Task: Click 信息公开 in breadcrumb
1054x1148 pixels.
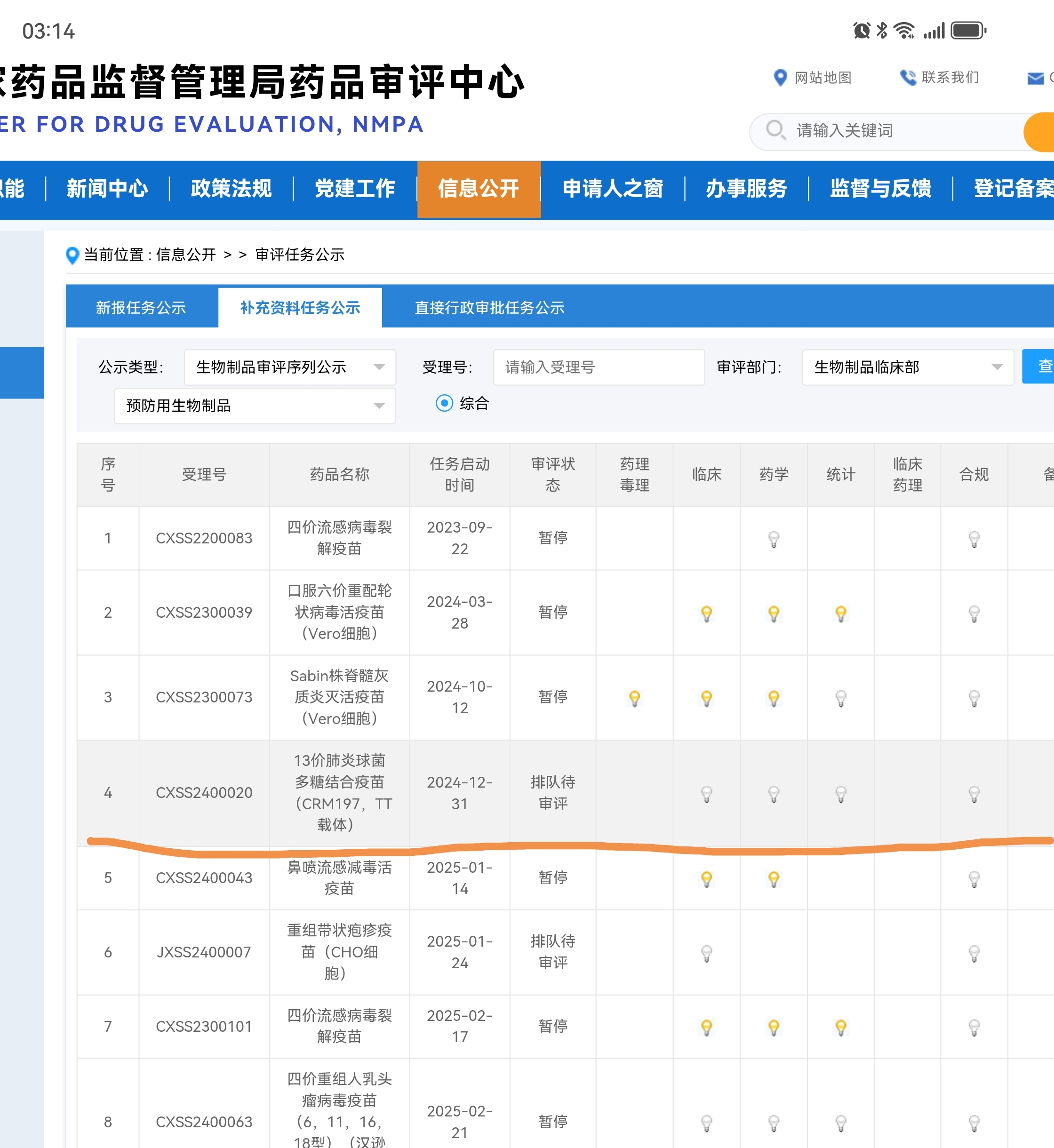Action: tap(186, 255)
